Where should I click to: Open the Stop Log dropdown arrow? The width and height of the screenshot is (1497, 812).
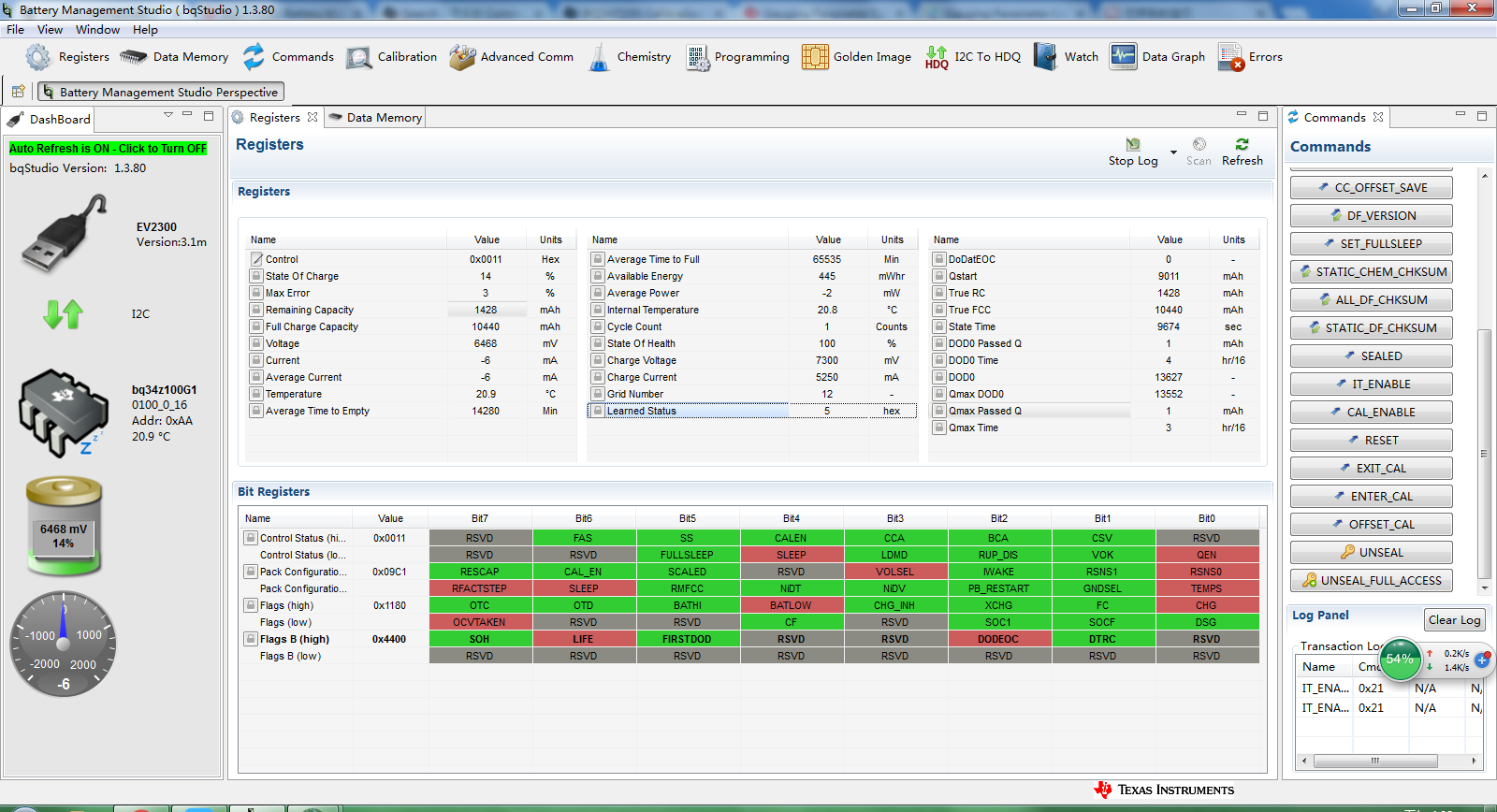(x=1173, y=152)
